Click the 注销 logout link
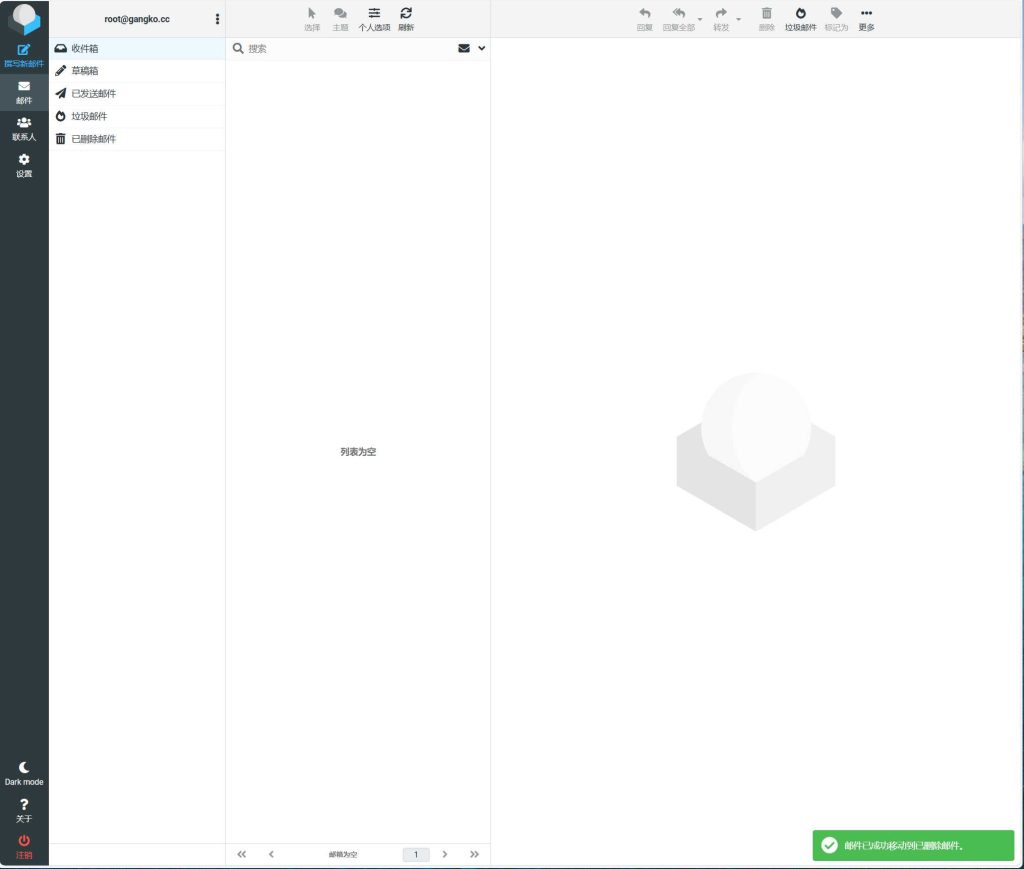Screen dimensions: 1024x869 [23, 847]
